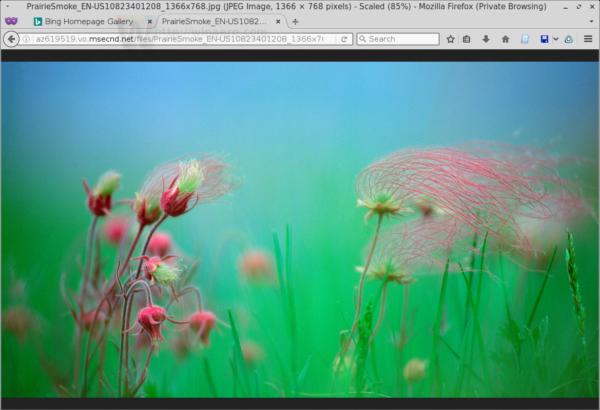Open the Downloads arrow panel
The width and height of the screenshot is (600, 410).
point(486,39)
